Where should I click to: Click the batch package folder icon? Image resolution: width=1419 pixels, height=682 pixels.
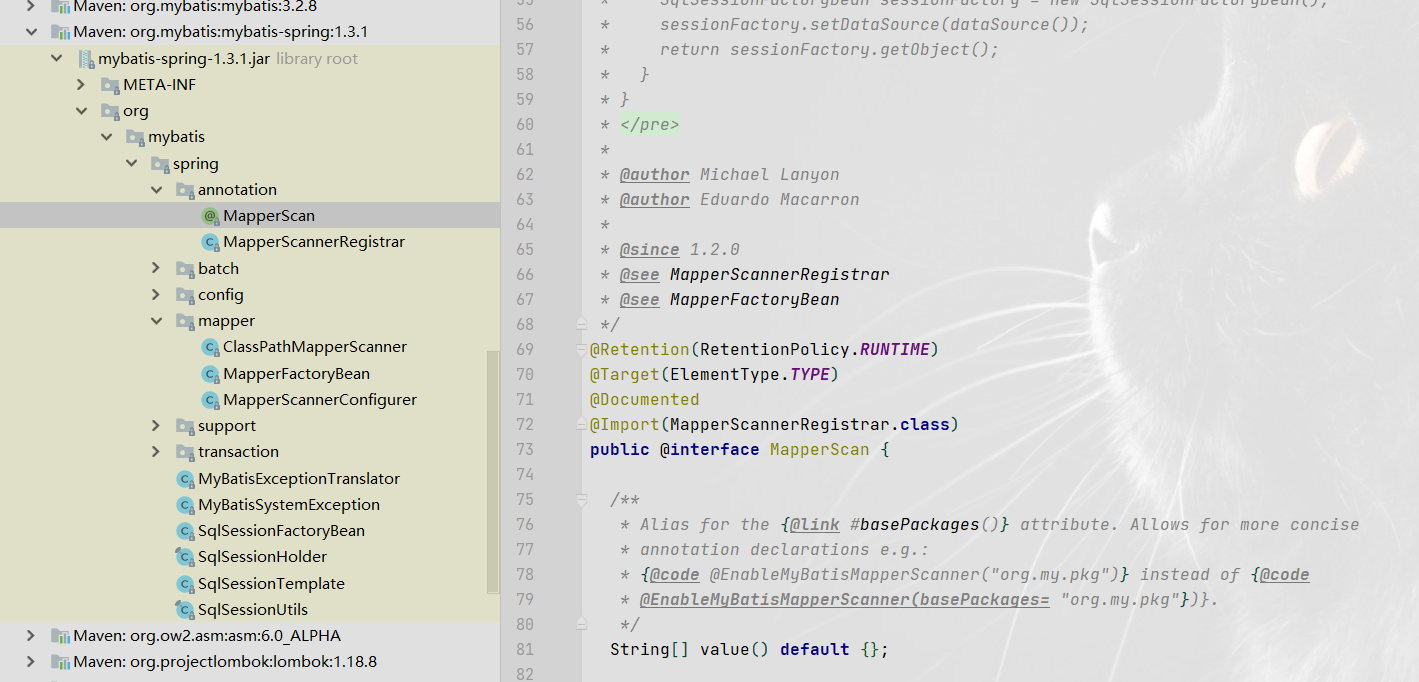[x=185, y=269]
